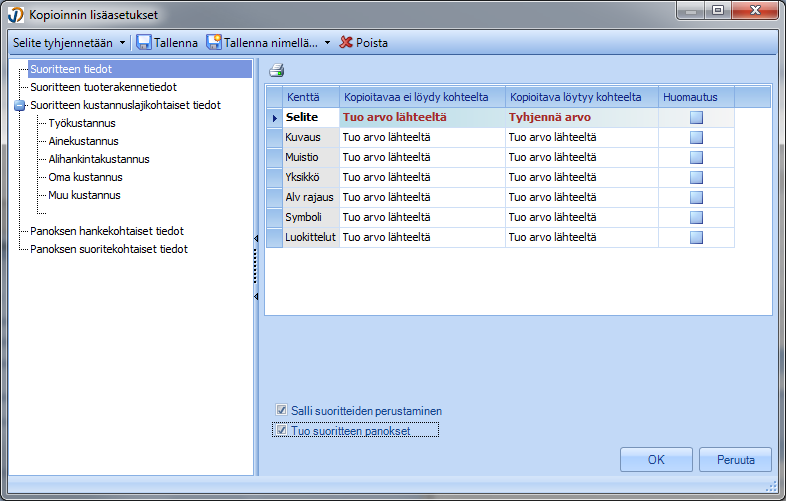Click the Kenttä column header

311,97
